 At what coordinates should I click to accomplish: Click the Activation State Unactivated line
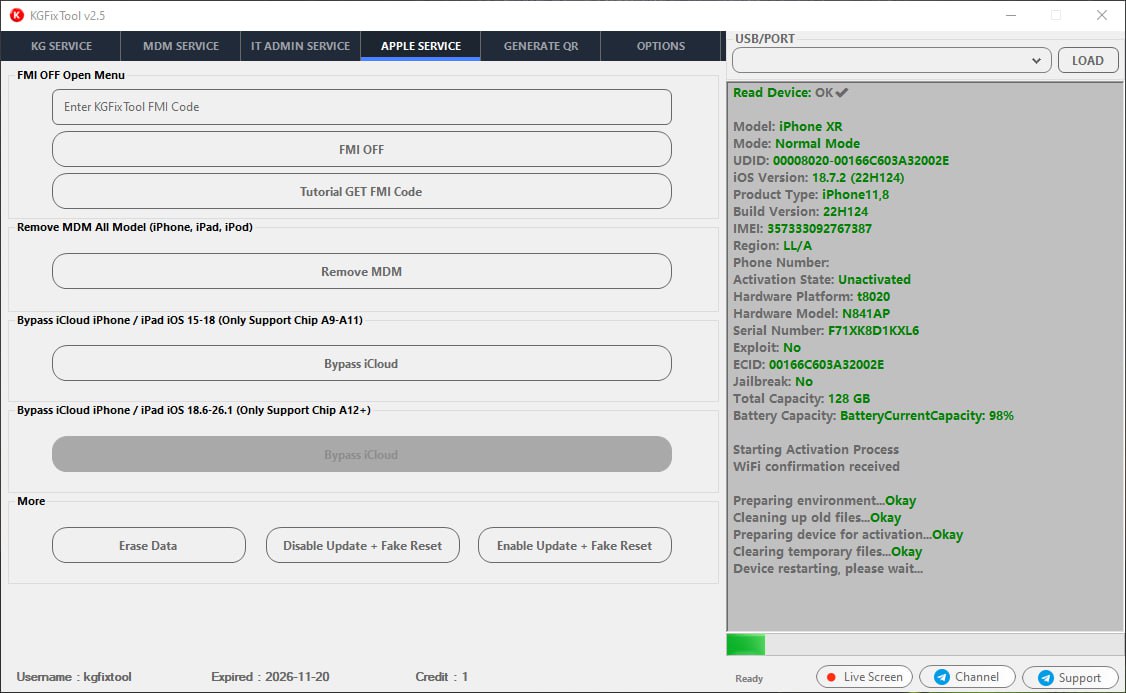pyautogui.click(x=822, y=279)
